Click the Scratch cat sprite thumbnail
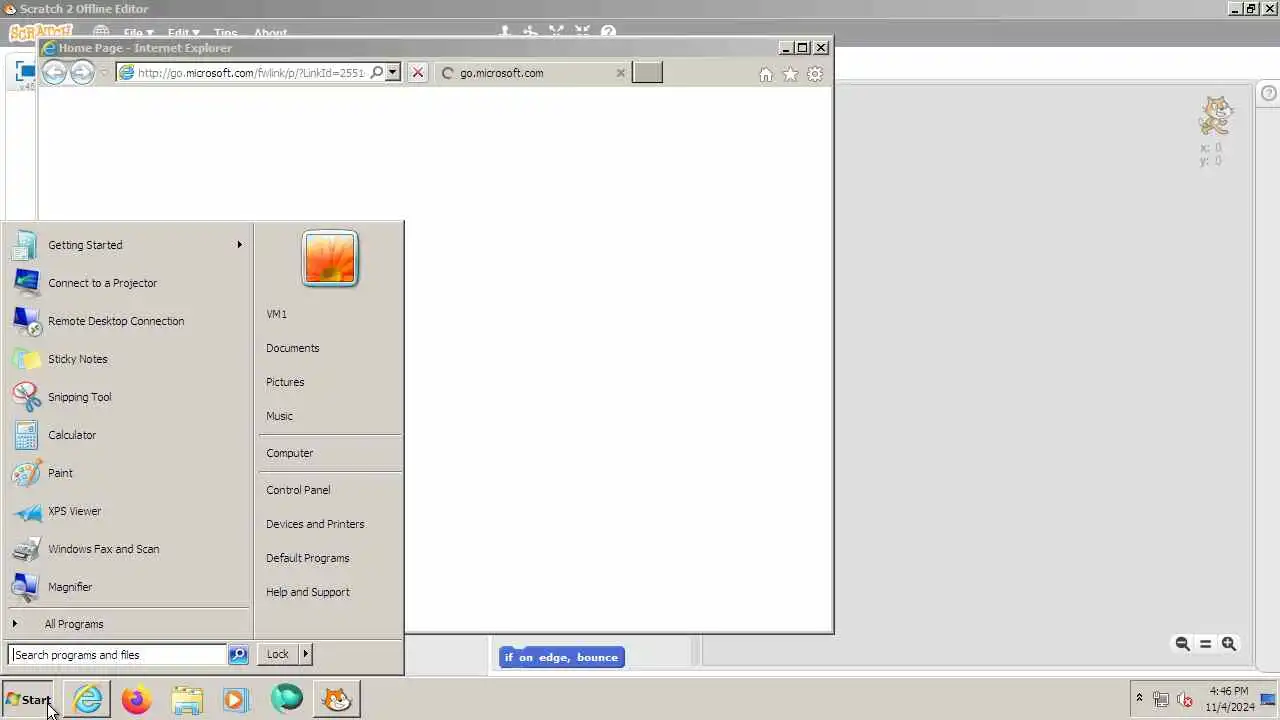 (1216, 116)
